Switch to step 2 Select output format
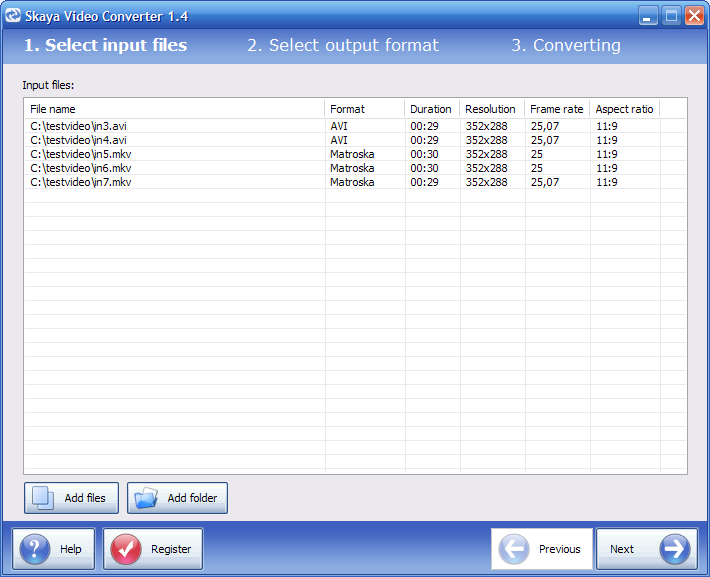 [343, 45]
